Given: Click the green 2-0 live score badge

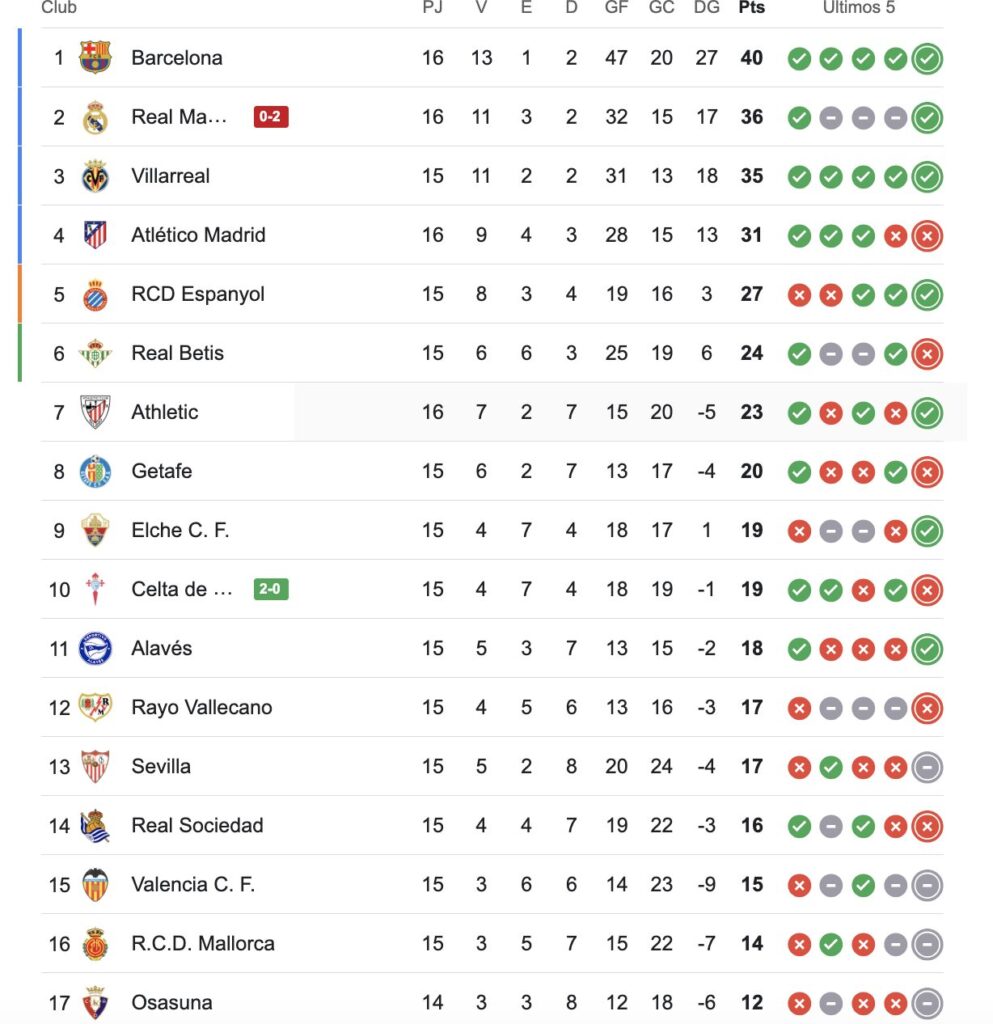Looking at the screenshot, I should (x=271, y=589).
